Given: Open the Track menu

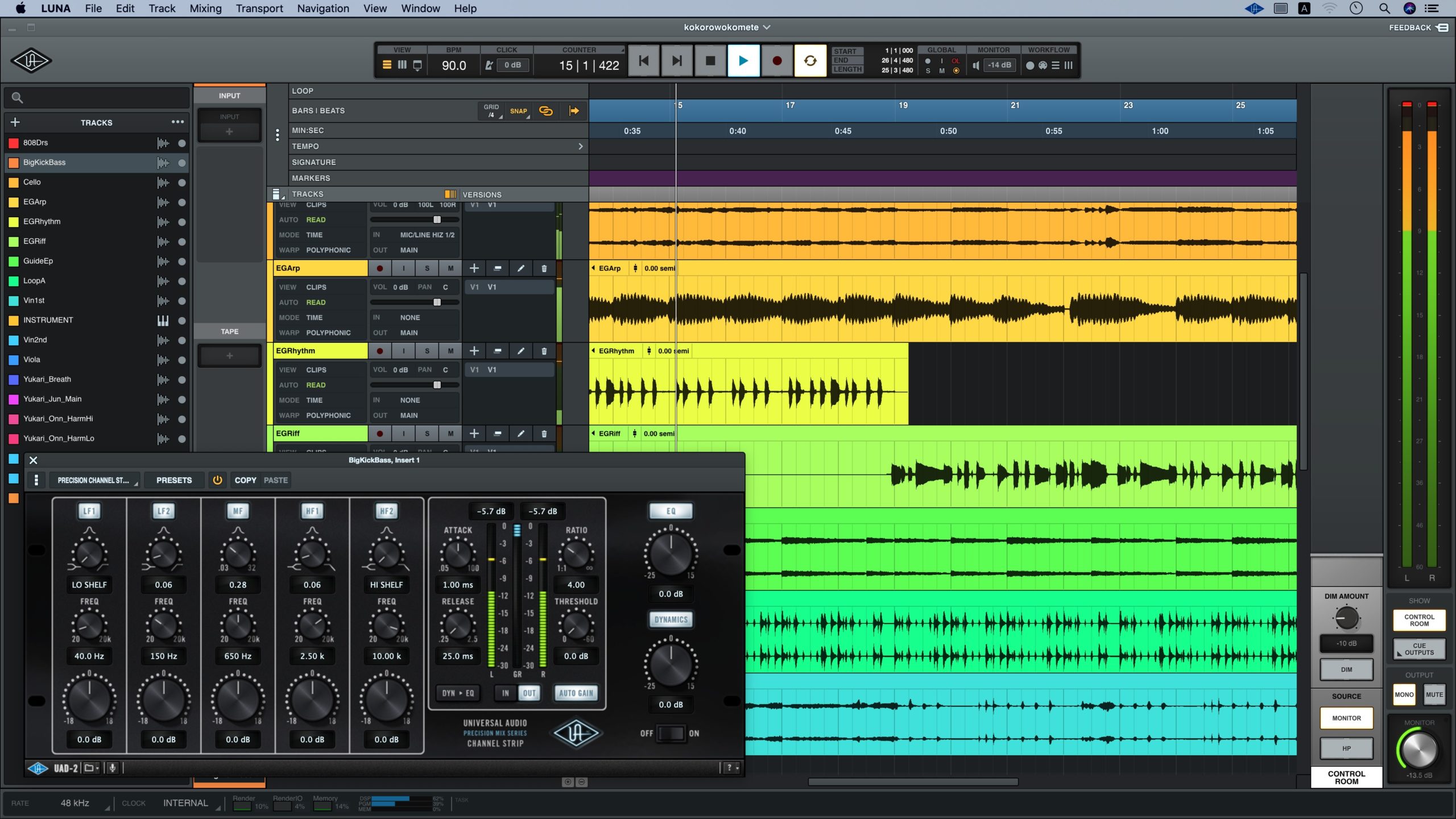Looking at the screenshot, I should [x=162, y=9].
